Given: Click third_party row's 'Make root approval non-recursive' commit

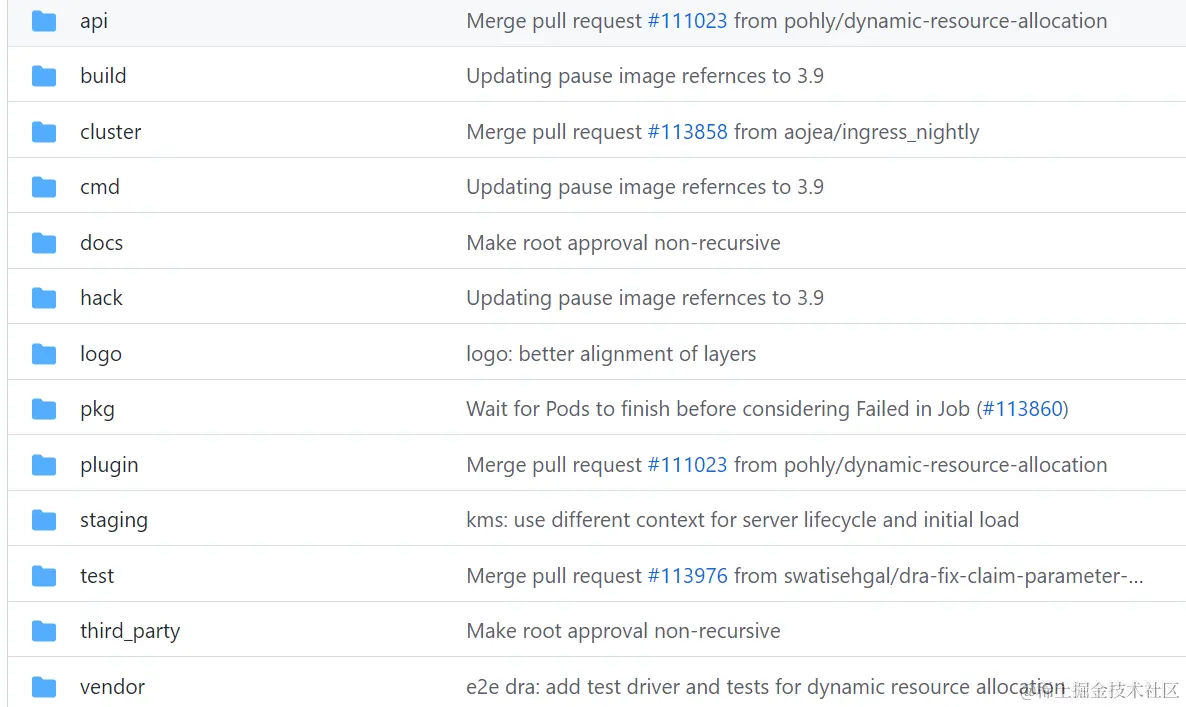Looking at the screenshot, I should pos(623,631).
